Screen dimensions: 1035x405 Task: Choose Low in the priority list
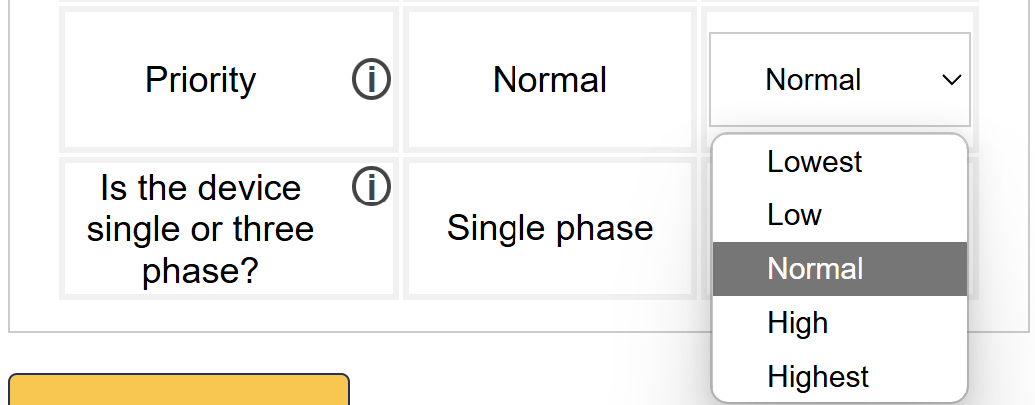(x=794, y=215)
